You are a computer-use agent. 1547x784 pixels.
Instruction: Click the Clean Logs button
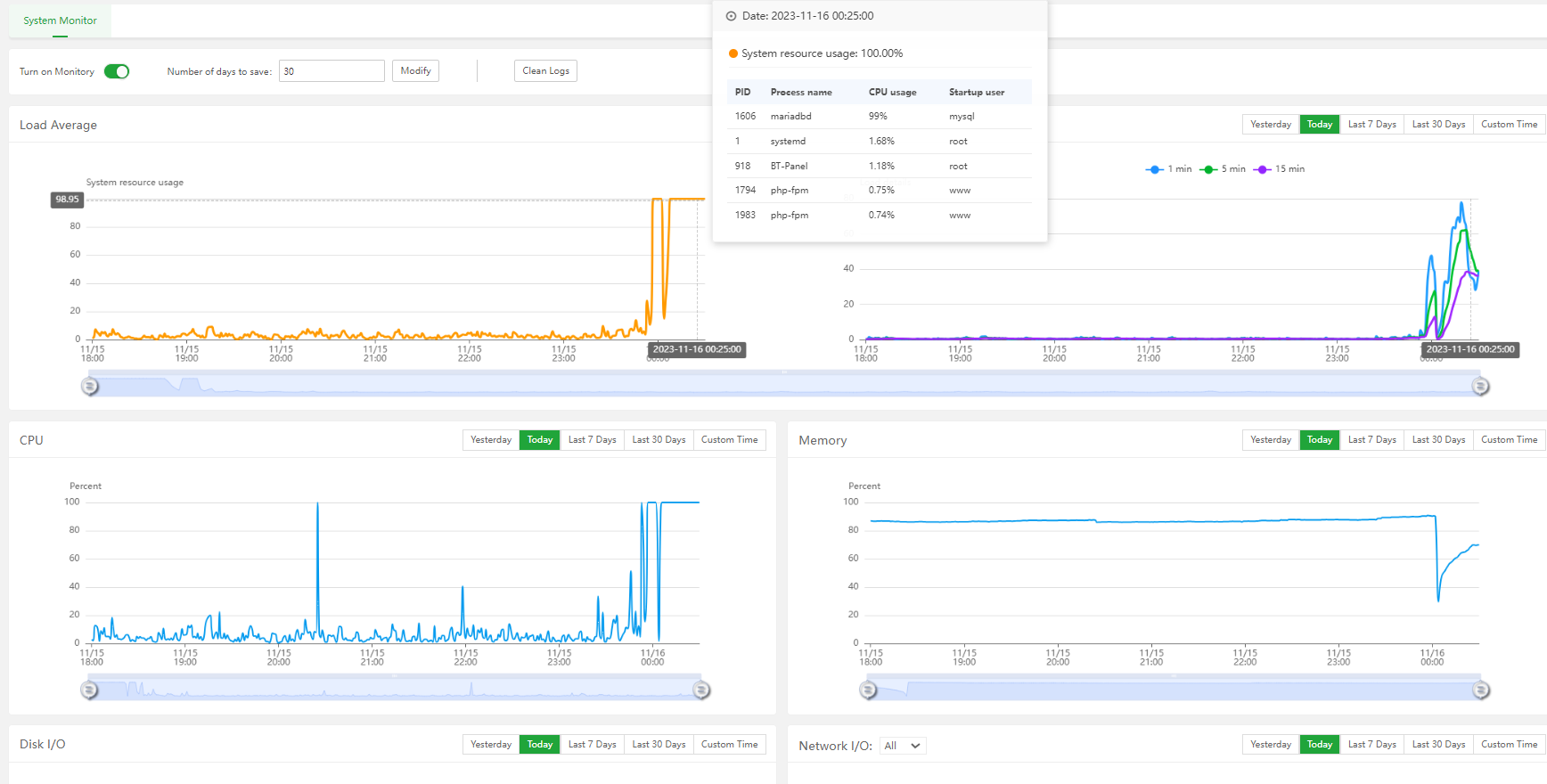point(545,71)
